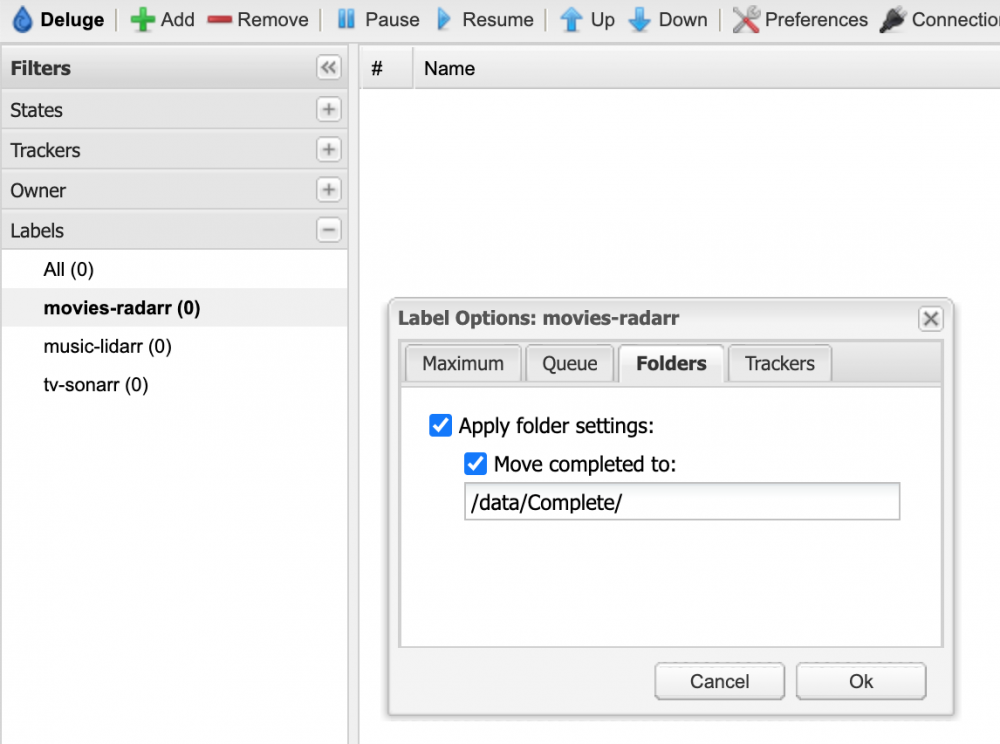The height and width of the screenshot is (744, 1000).
Task: Toggle Move completed to checkbox
Action: (x=475, y=463)
